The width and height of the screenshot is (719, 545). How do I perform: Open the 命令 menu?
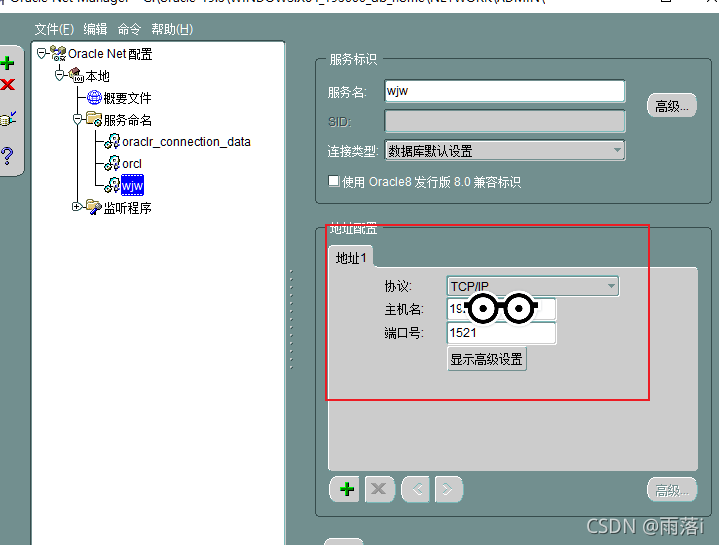(x=129, y=29)
